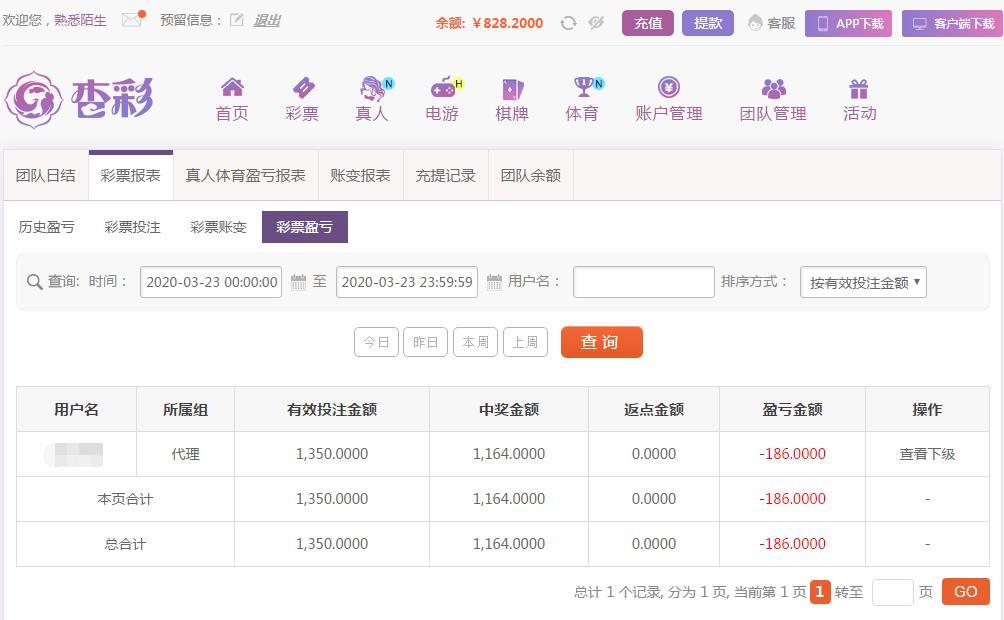Click the 用户名 input field
This screenshot has height=620, width=1004.
[x=644, y=282]
